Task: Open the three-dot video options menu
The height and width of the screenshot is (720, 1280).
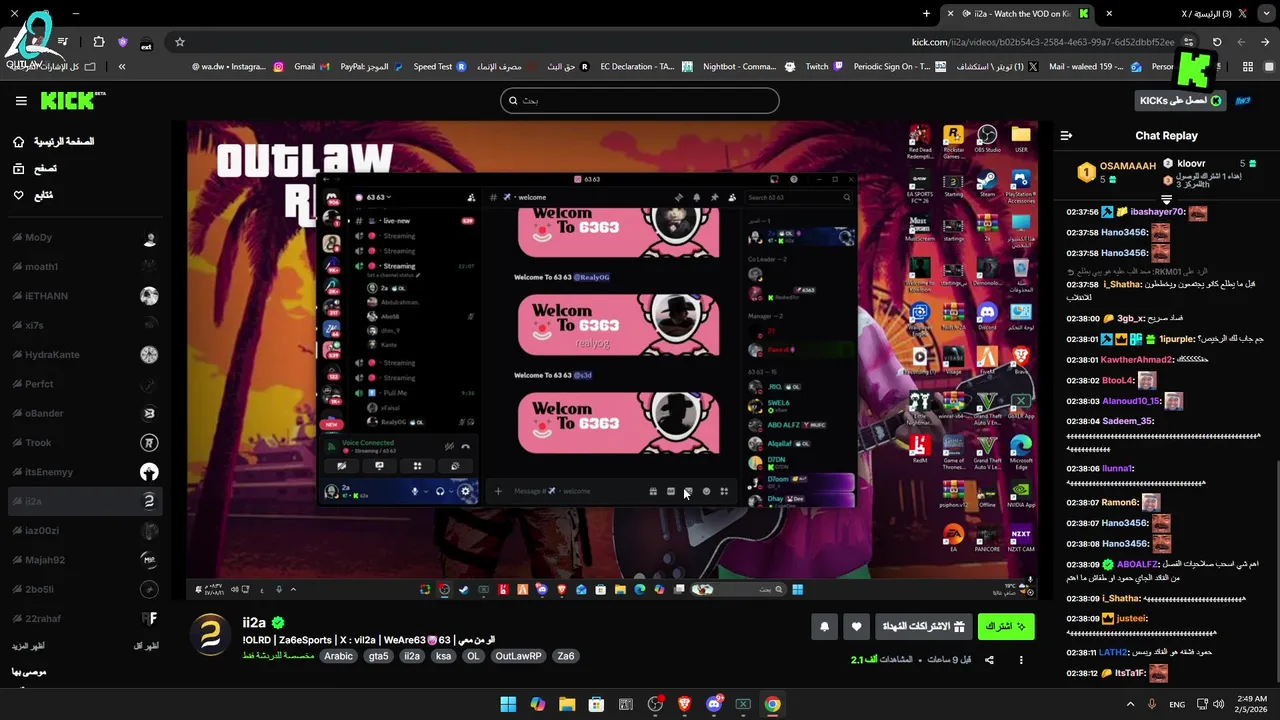Action: tap(1021, 660)
